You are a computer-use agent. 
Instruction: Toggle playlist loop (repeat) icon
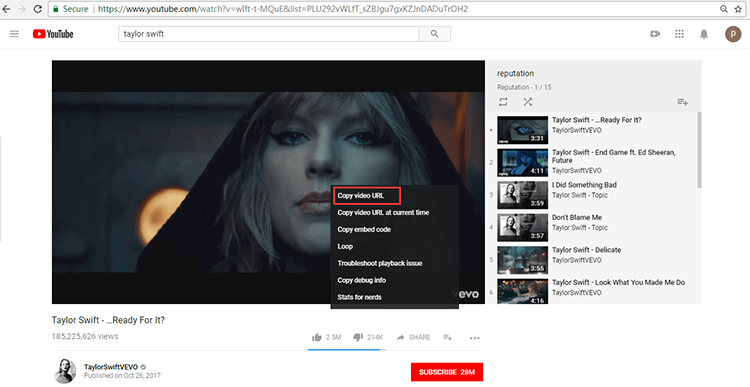[x=503, y=102]
